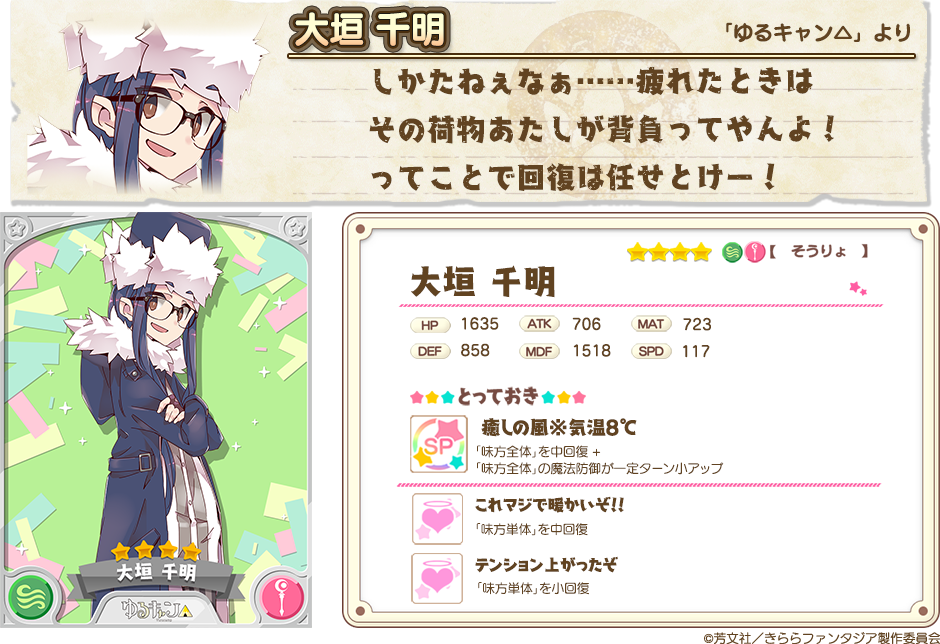Click the full-body character card illustration
940x644 pixels.
point(156,419)
